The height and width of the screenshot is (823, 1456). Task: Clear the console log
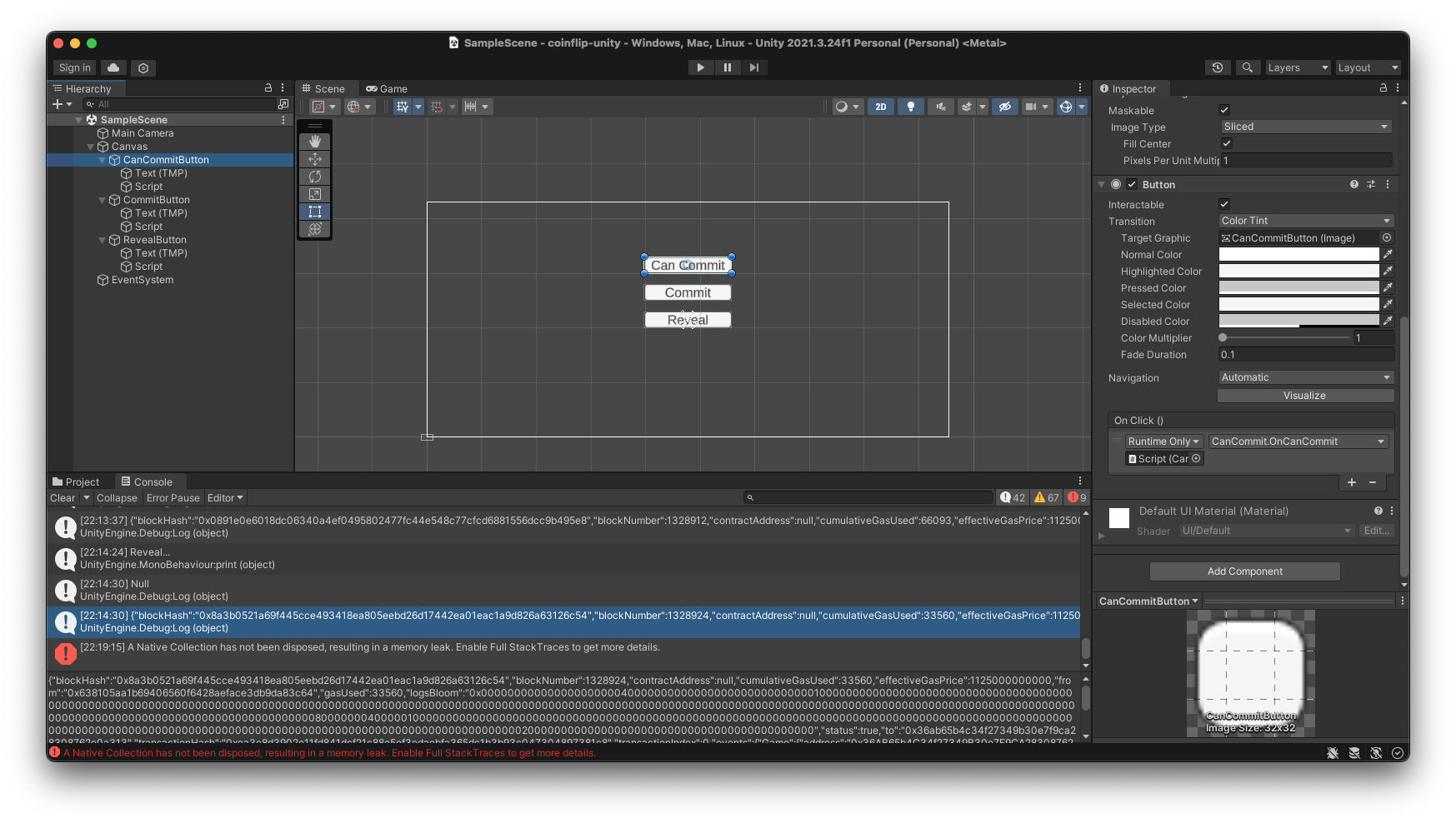coord(63,497)
